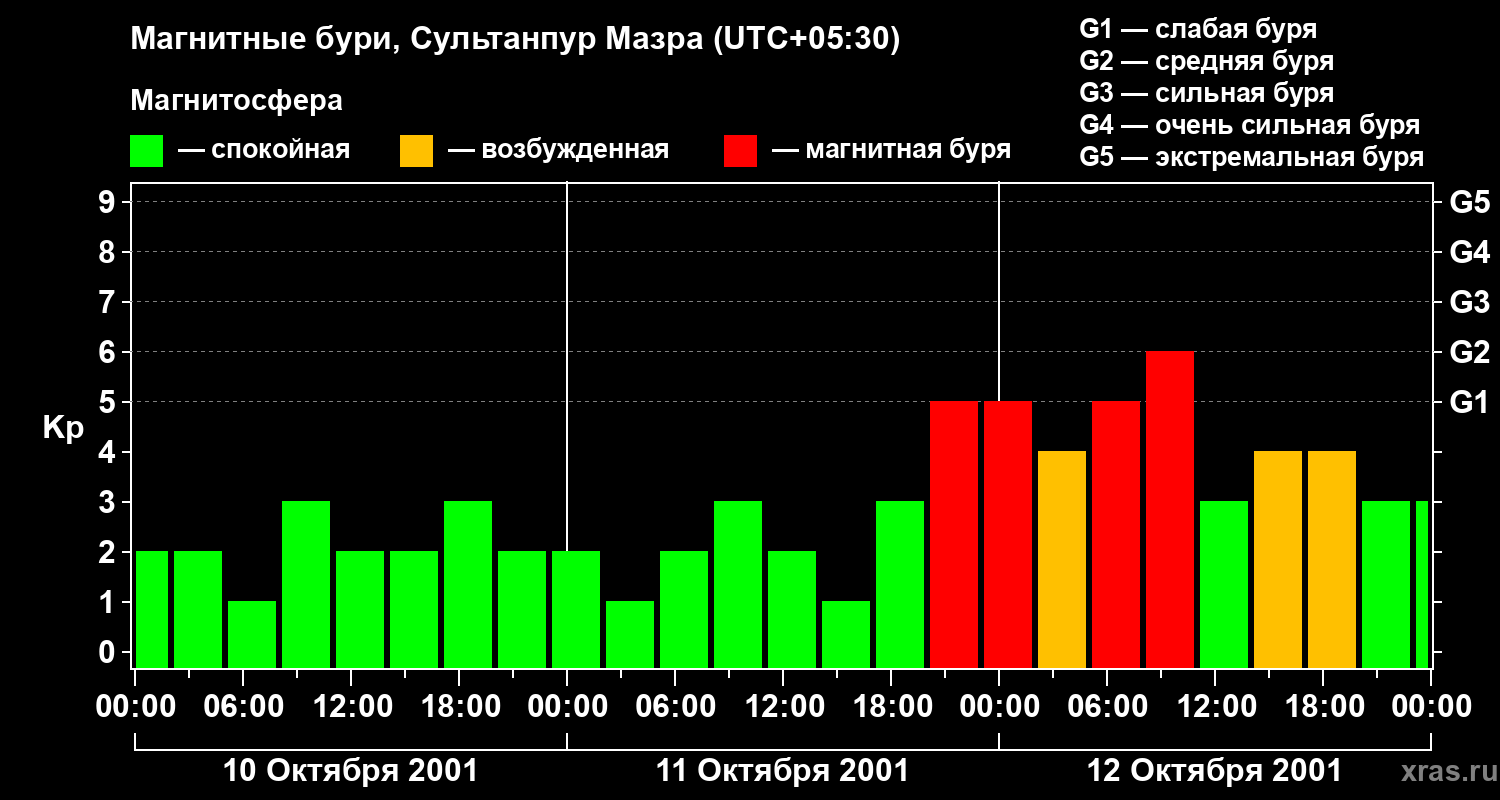Image resolution: width=1500 pixels, height=800 pixels.
Task: Click the 18:00 tick label of 12 Октября
Action: tap(1323, 706)
